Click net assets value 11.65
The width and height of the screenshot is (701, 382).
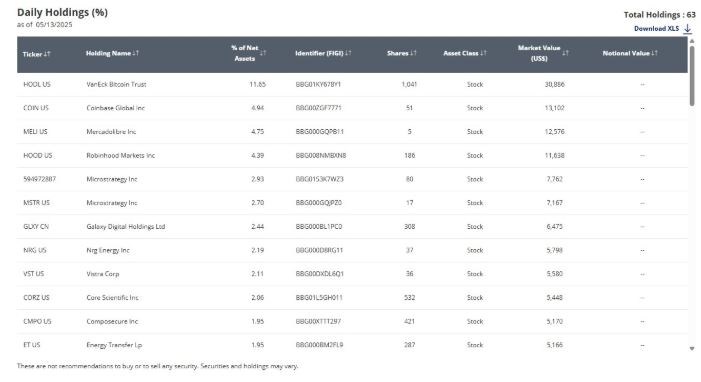[258, 84]
